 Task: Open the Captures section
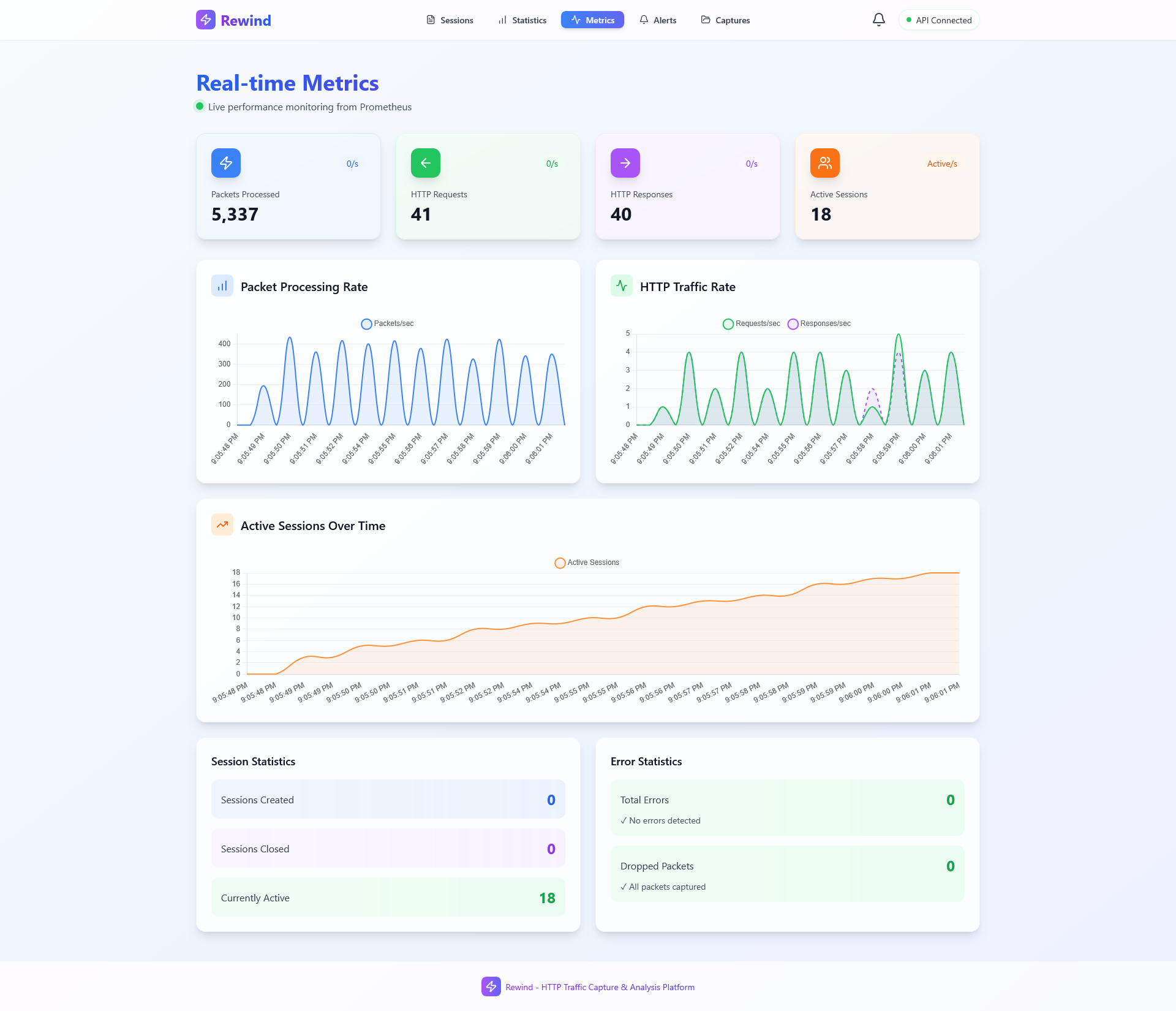tap(725, 20)
